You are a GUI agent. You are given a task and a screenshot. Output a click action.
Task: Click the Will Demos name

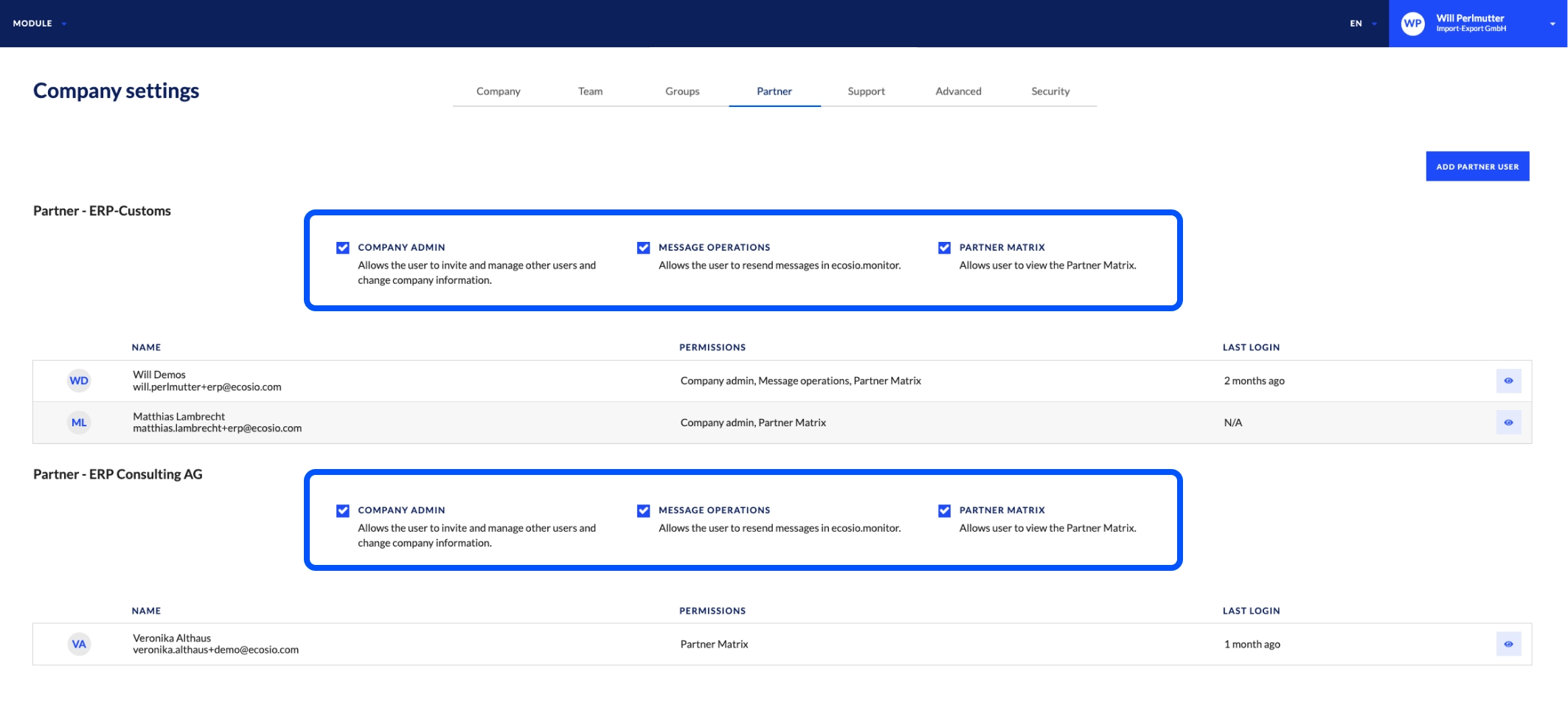pos(159,375)
